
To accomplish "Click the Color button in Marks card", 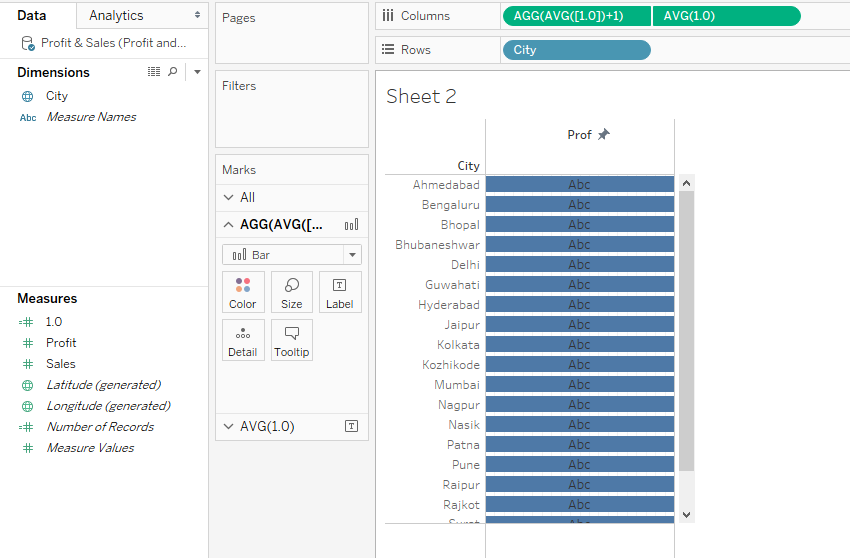I will tap(243, 292).
